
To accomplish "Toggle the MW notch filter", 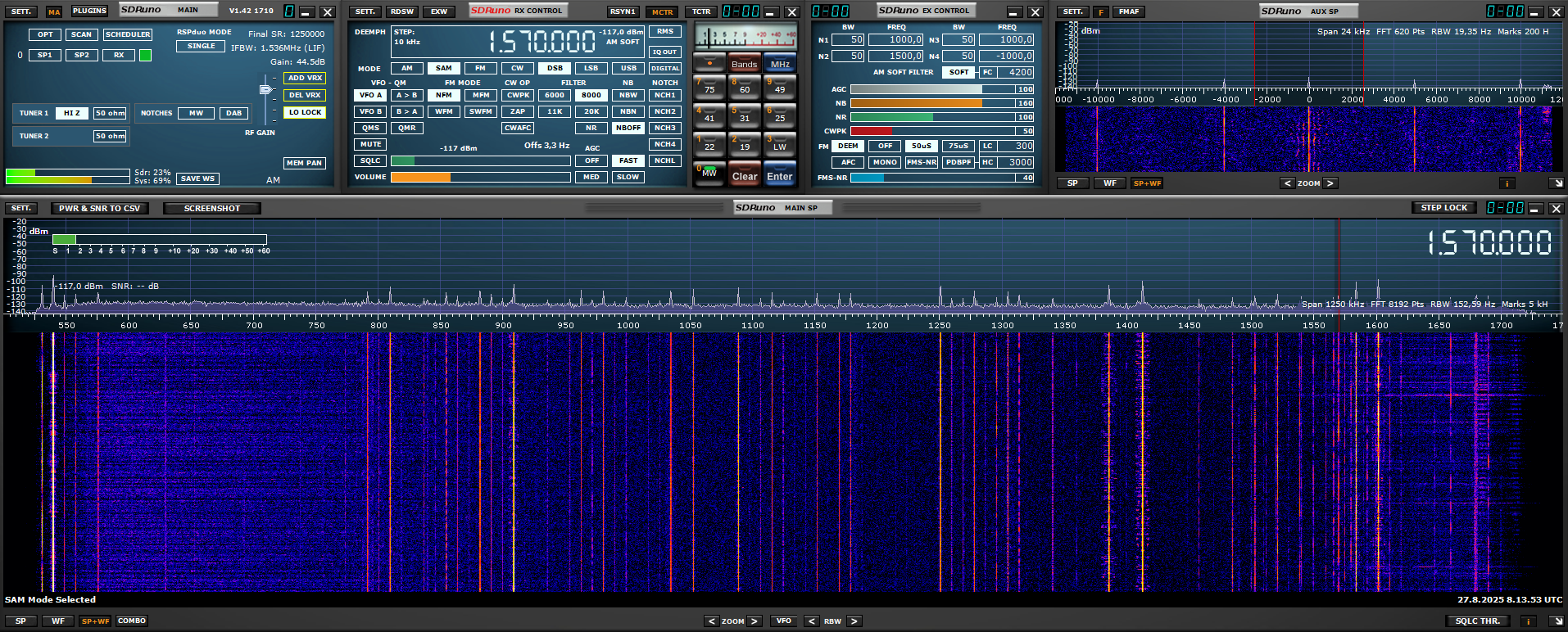I will pyautogui.click(x=196, y=113).
